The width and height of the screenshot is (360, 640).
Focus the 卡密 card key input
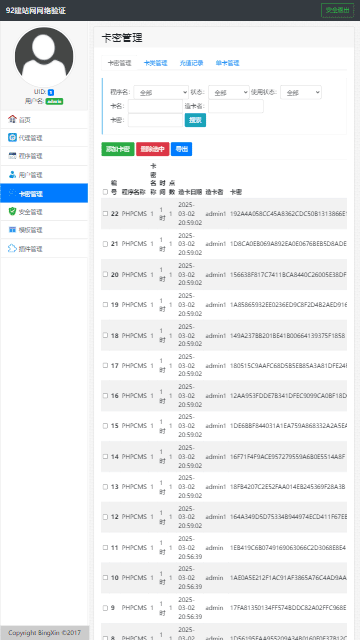point(156,120)
